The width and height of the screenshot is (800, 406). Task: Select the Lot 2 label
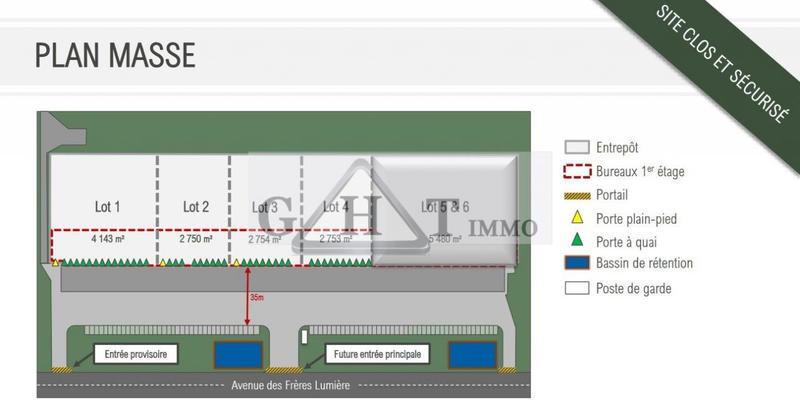[x=196, y=208]
